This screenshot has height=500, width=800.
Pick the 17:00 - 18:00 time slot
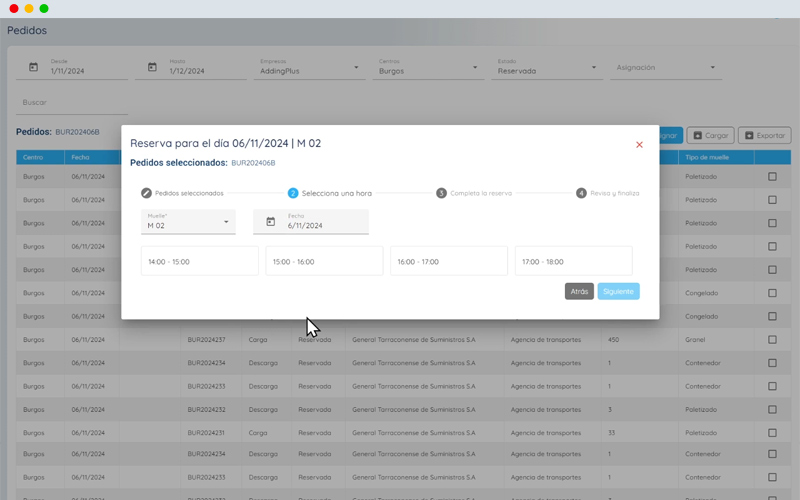(573, 261)
